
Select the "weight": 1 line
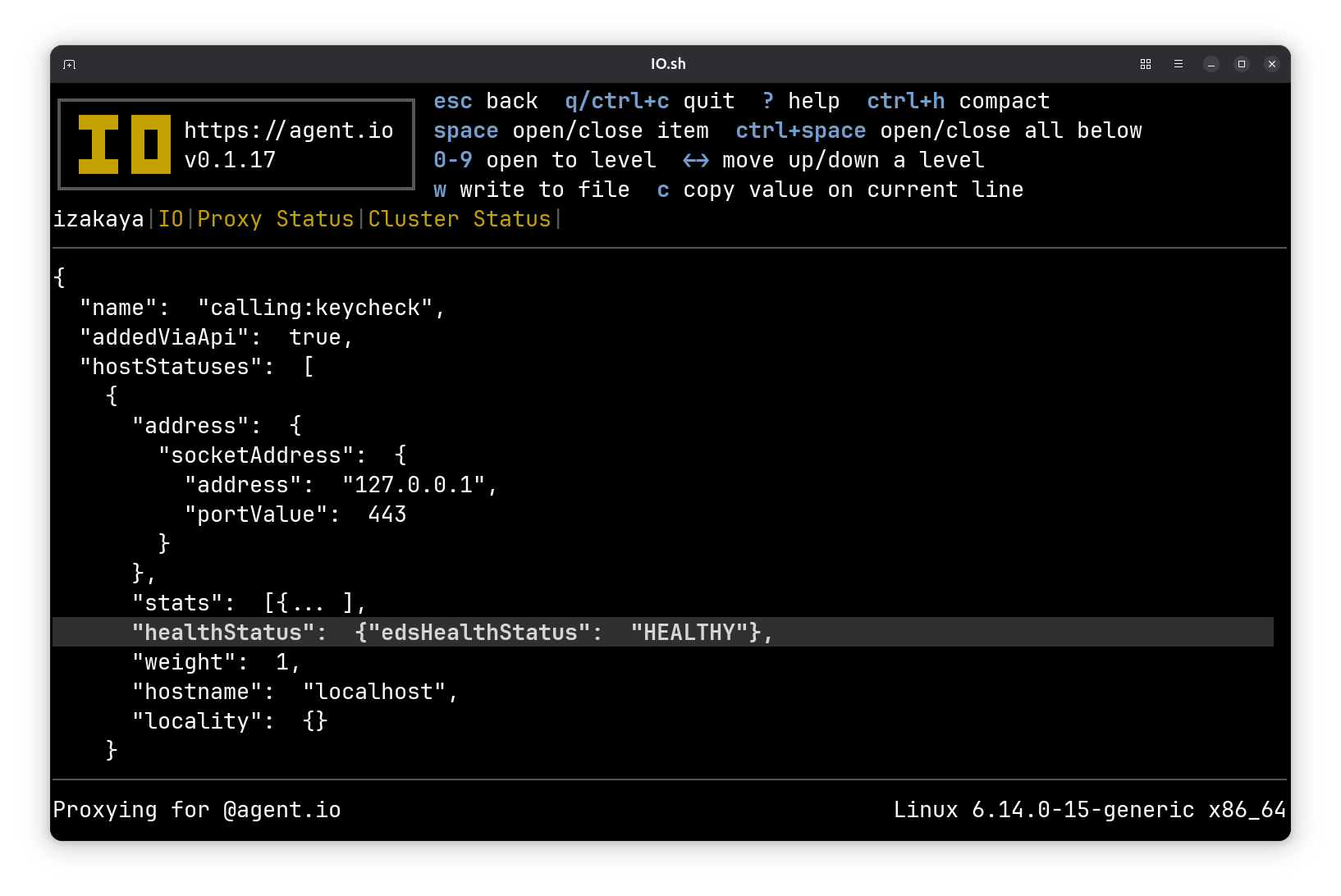217,662
